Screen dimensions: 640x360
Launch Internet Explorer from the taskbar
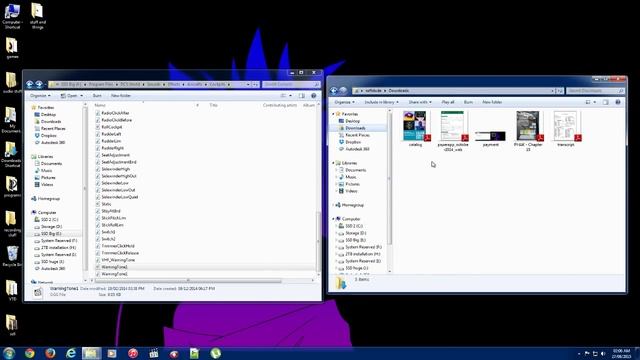coord(71,353)
